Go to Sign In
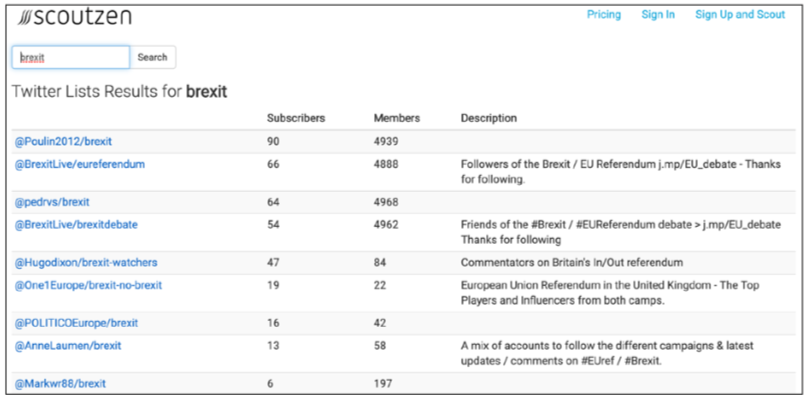 [x=658, y=15]
